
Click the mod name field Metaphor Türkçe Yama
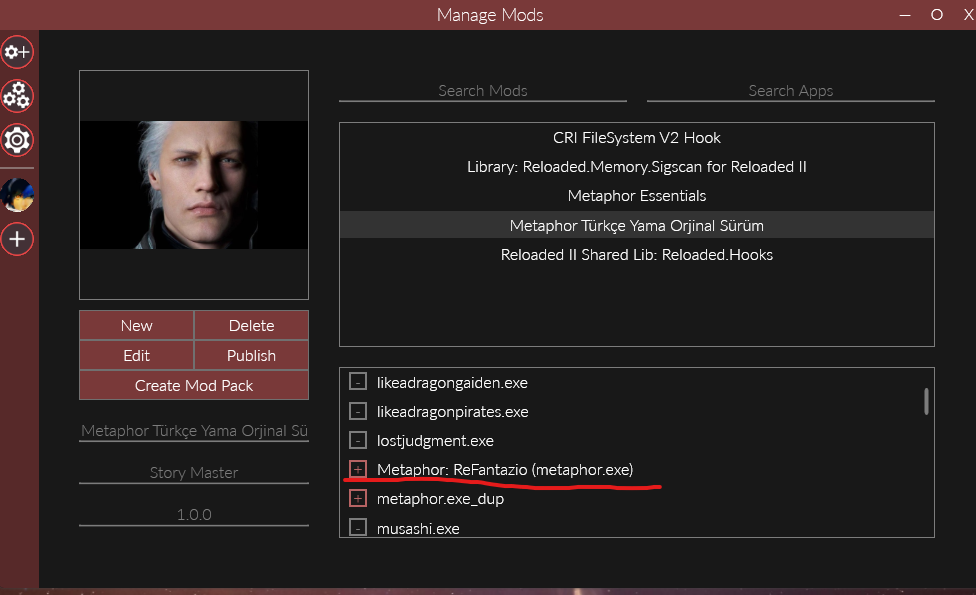pyautogui.click(x=194, y=431)
